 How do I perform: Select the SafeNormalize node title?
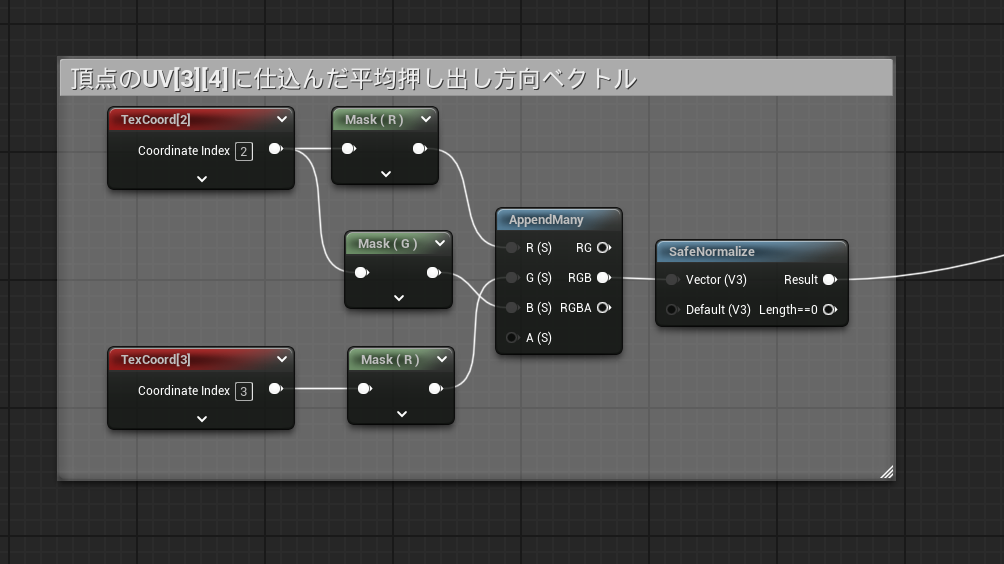tap(712, 252)
